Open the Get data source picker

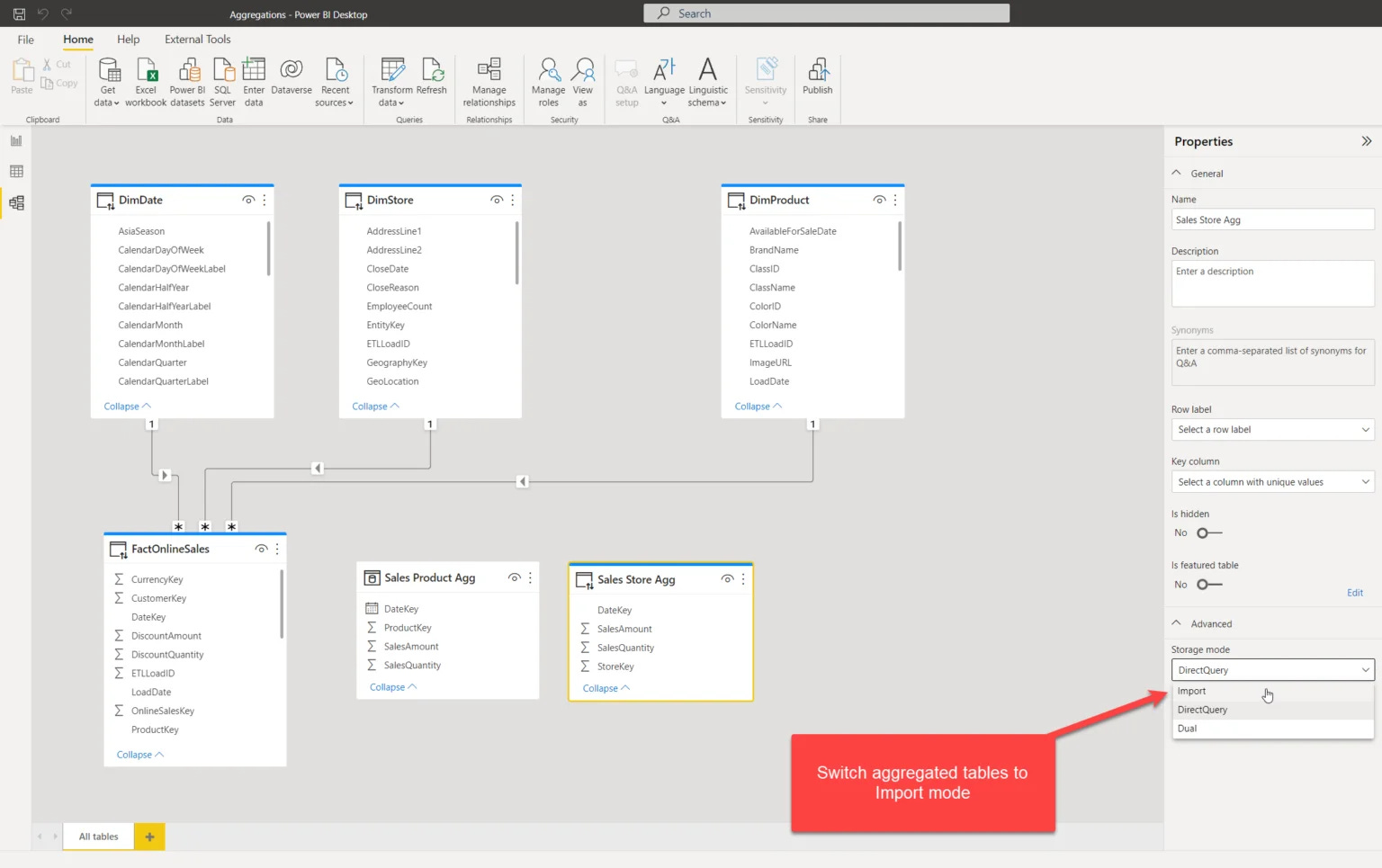(x=107, y=82)
